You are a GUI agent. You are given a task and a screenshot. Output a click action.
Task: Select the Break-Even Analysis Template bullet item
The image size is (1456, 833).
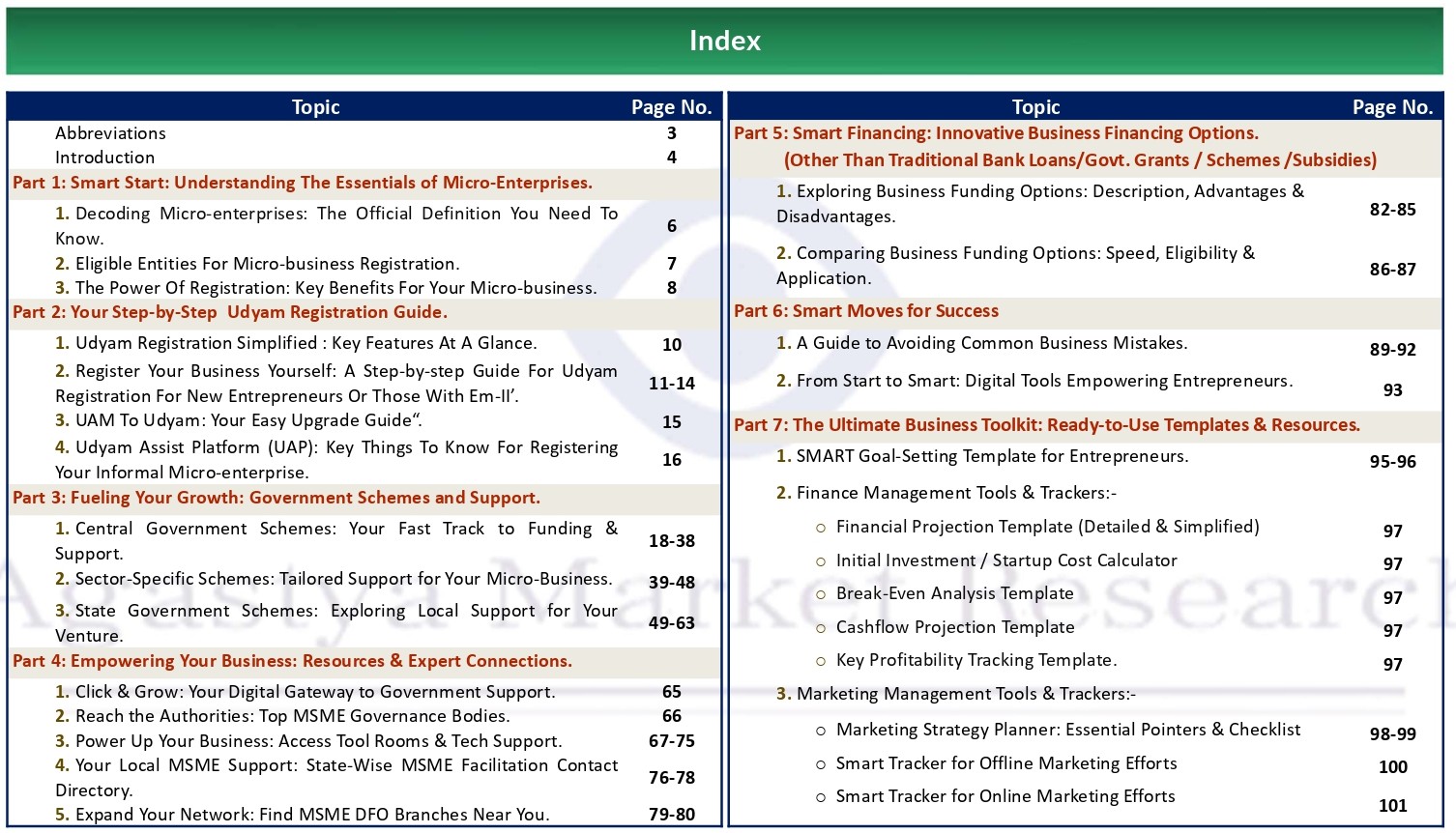tap(955, 592)
